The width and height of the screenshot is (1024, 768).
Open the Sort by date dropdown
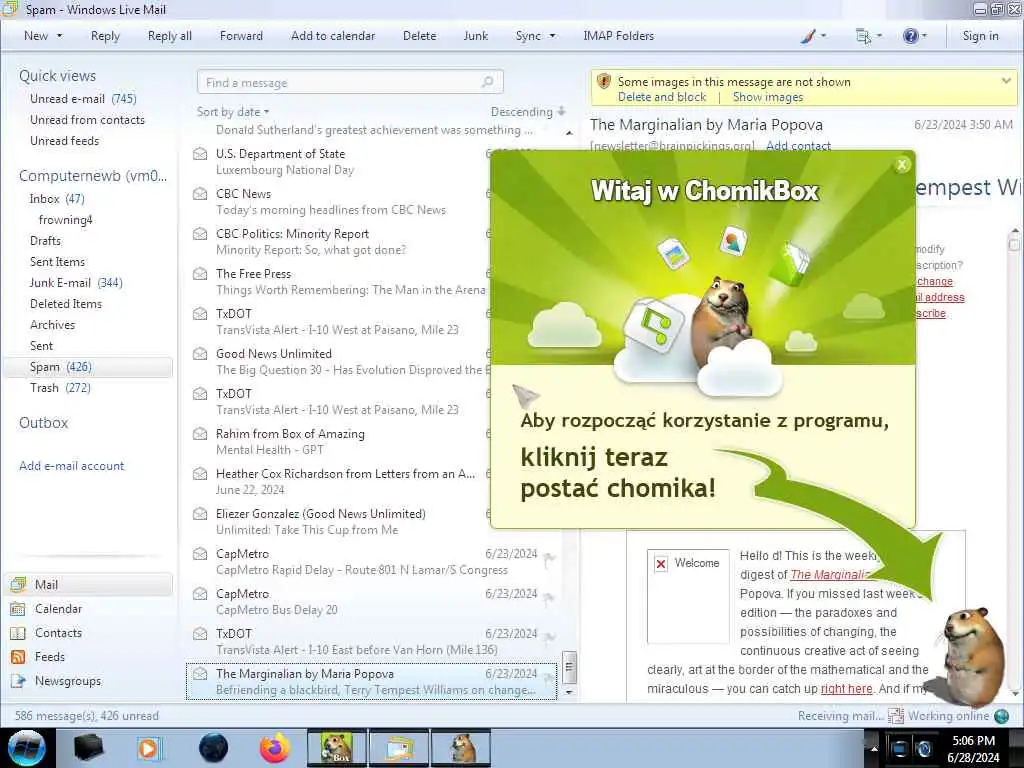pyautogui.click(x=233, y=112)
